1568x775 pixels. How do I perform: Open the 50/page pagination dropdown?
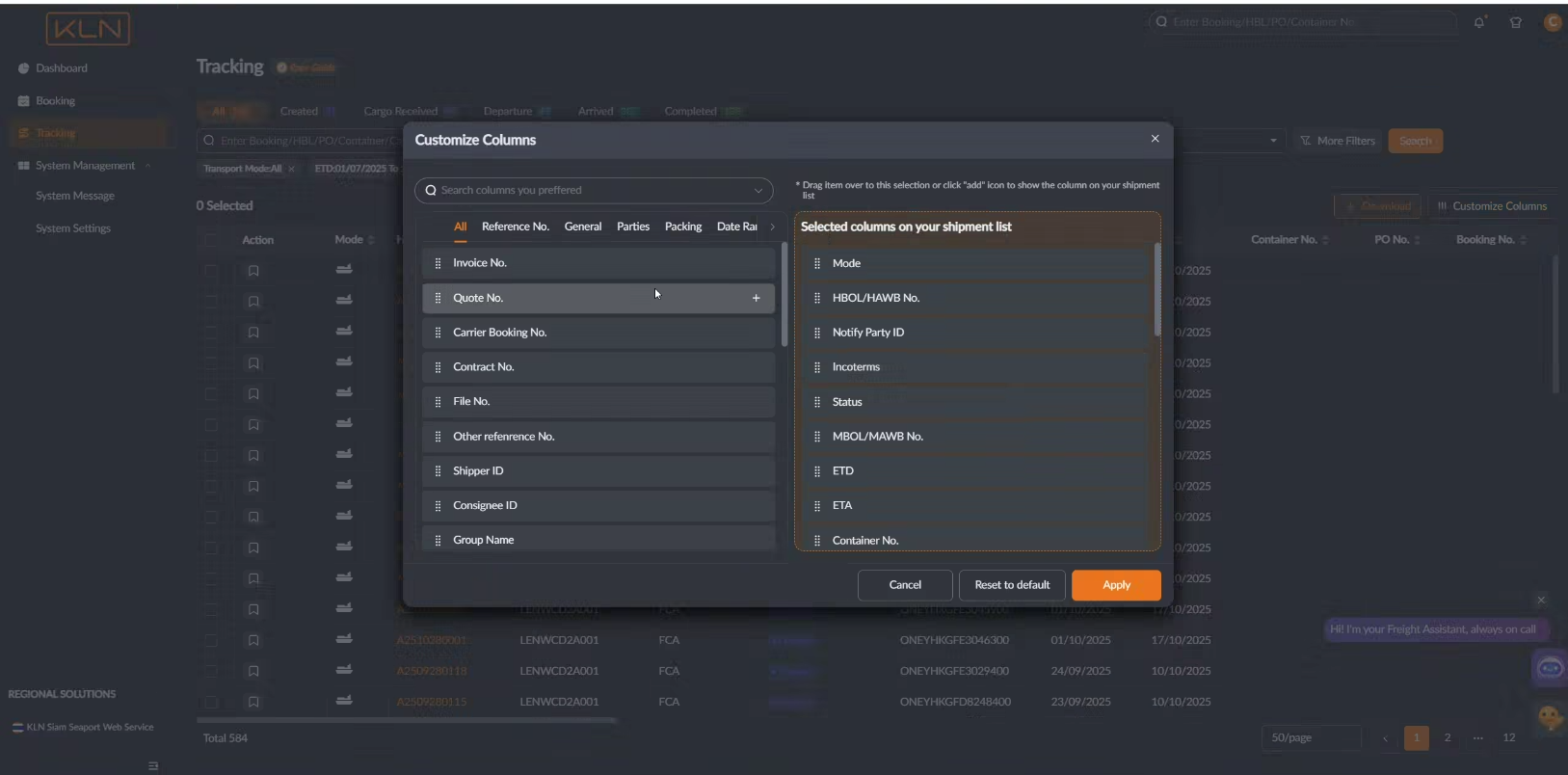[x=1310, y=737]
